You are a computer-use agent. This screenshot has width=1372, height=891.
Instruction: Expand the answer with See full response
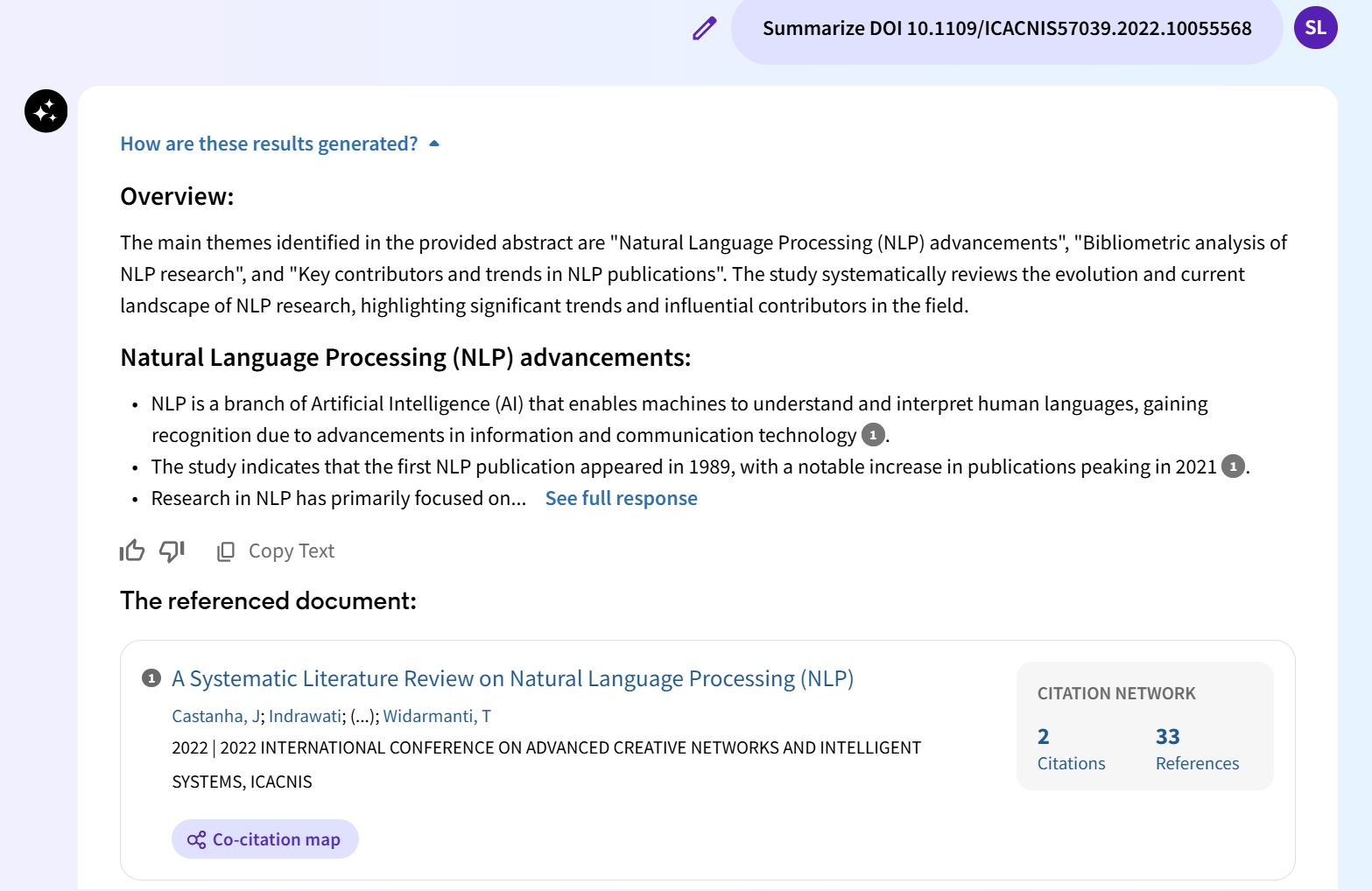pos(621,498)
